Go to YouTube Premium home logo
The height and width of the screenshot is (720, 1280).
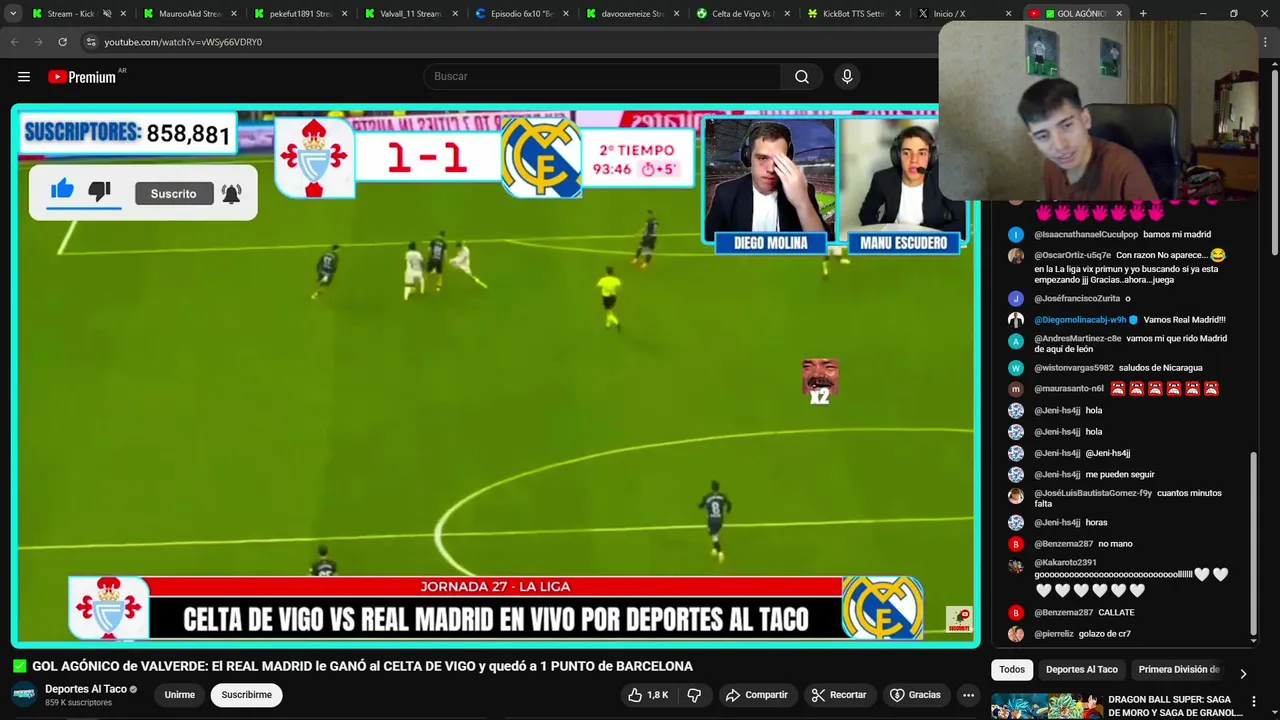point(82,77)
